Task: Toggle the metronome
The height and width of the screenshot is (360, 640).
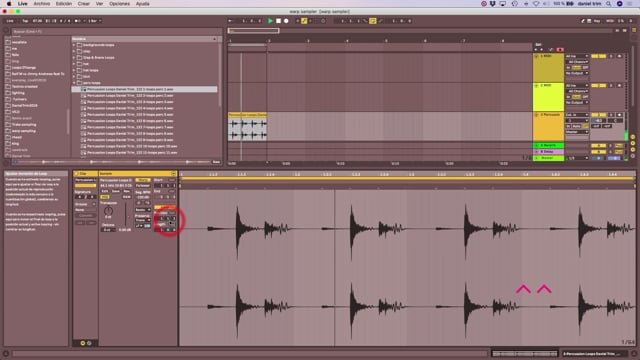Action: pyautogui.click(x=77, y=21)
